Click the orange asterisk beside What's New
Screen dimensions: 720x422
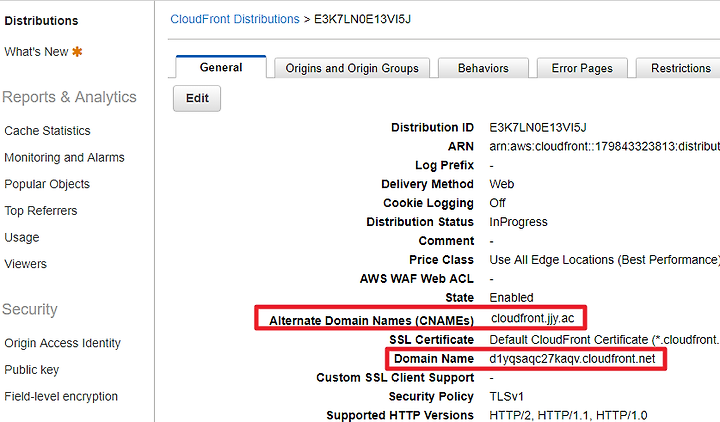tap(77, 52)
